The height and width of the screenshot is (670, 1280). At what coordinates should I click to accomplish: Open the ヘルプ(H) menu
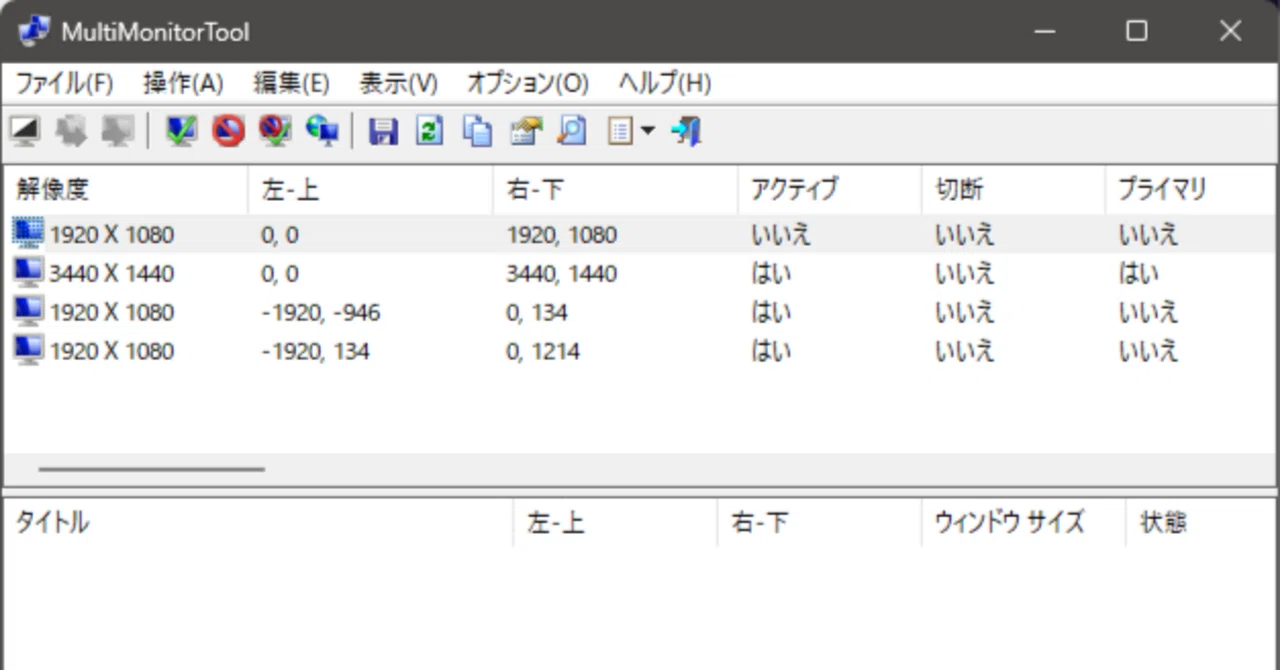click(x=664, y=84)
